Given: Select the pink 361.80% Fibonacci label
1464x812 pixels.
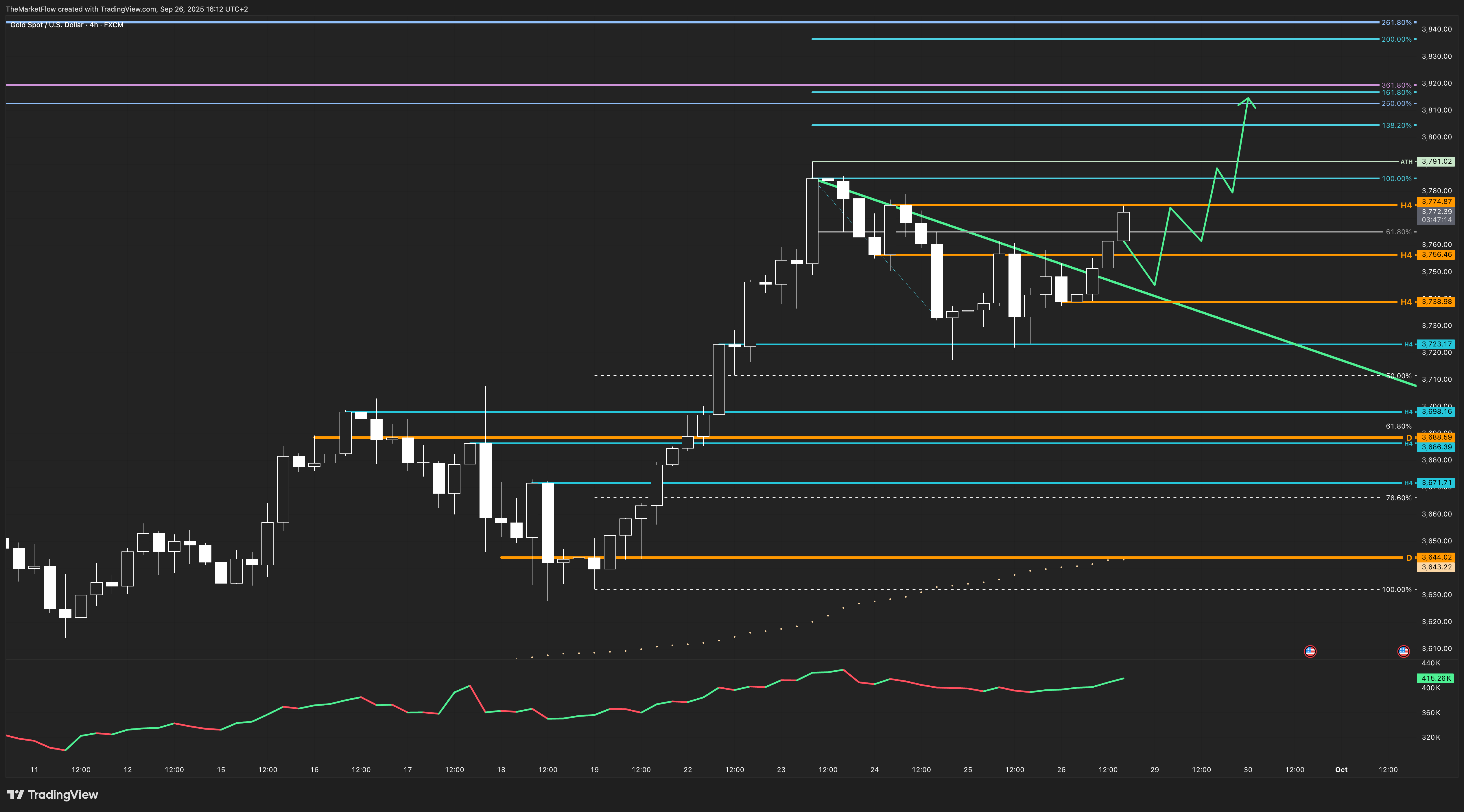Looking at the screenshot, I should 1396,85.
